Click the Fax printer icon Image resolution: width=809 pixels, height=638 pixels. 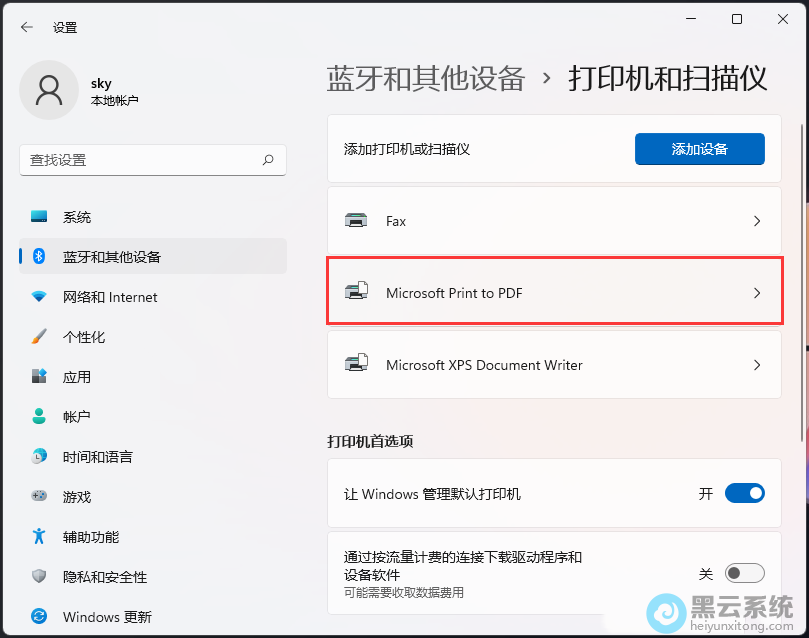(356, 221)
